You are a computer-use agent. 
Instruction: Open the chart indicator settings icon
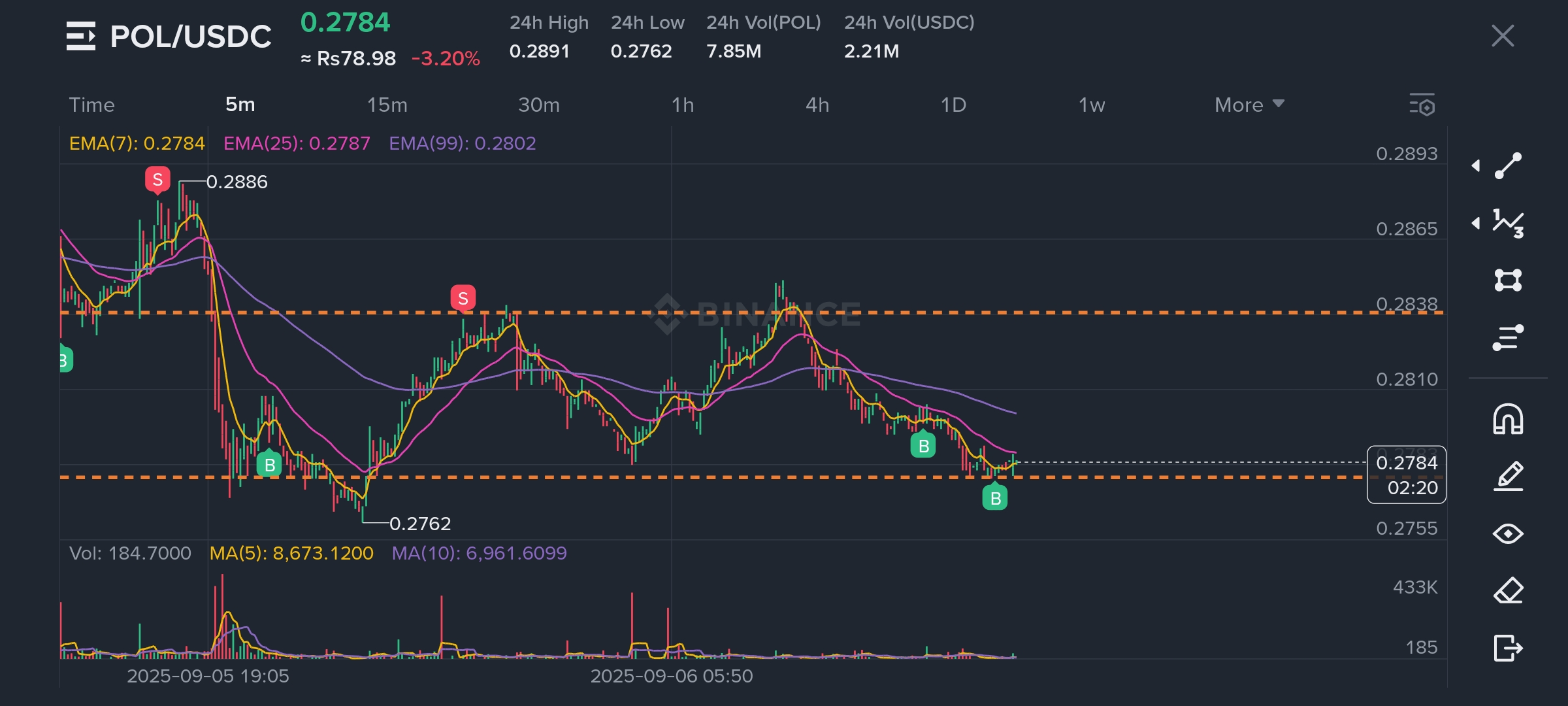point(1422,105)
